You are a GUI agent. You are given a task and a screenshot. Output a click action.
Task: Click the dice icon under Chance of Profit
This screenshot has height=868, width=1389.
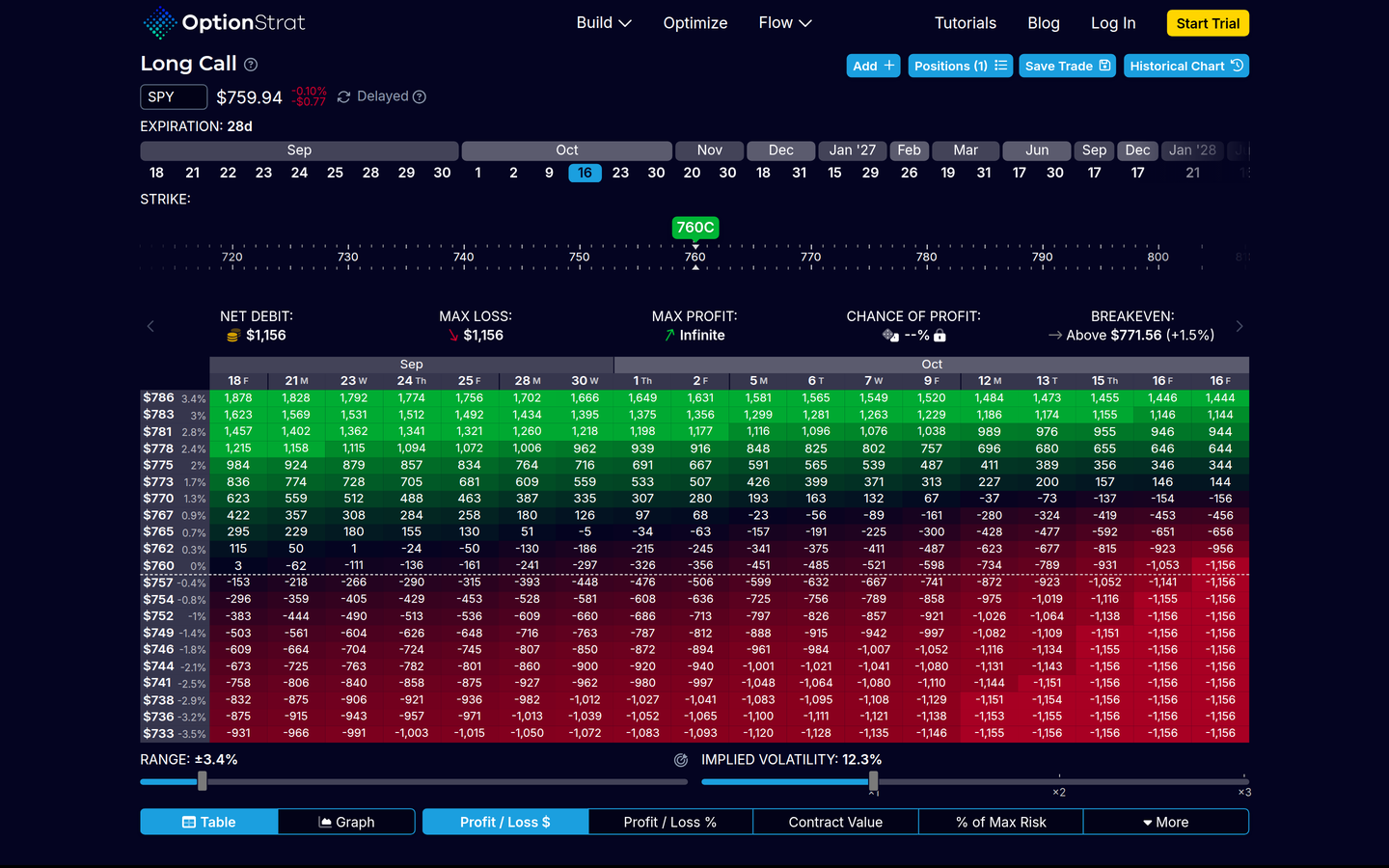(890, 336)
